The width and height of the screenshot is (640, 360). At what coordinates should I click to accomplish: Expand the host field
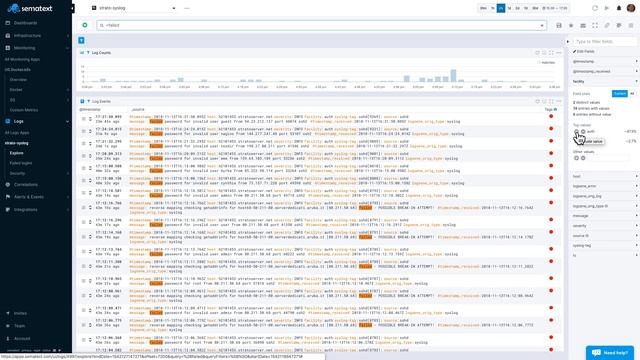coord(604,176)
